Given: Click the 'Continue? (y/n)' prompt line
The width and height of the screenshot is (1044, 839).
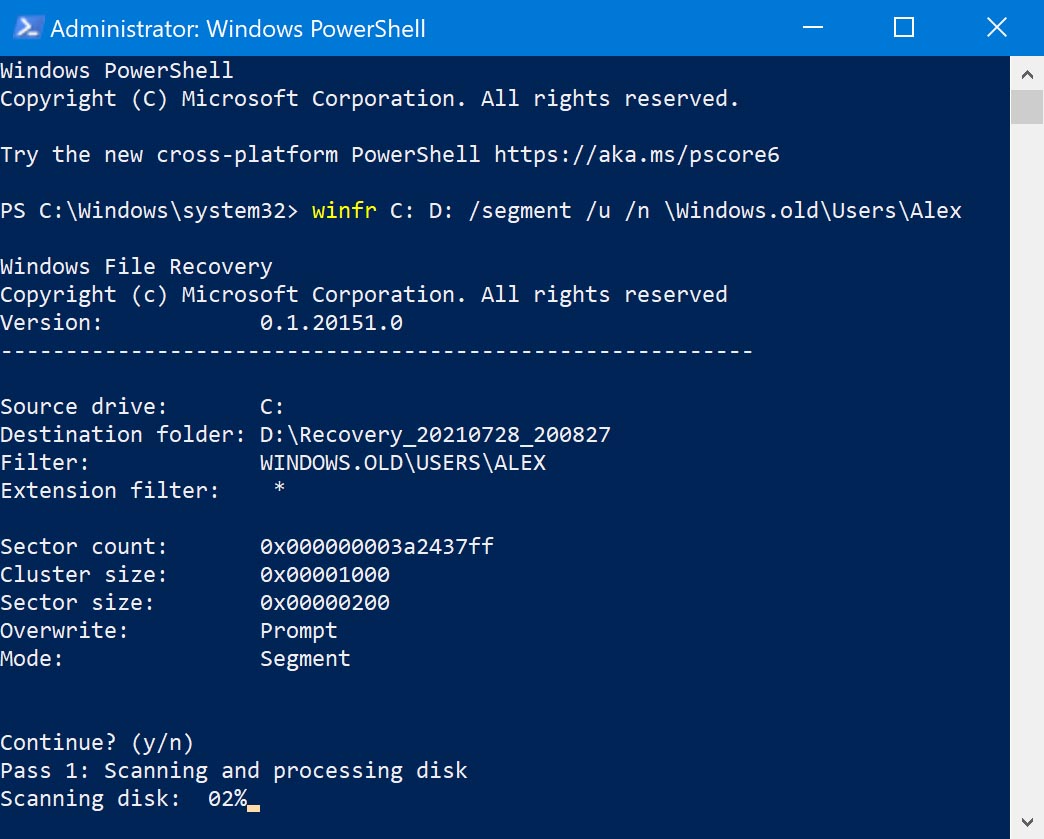Looking at the screenshot, I should [x=97, y=742].
